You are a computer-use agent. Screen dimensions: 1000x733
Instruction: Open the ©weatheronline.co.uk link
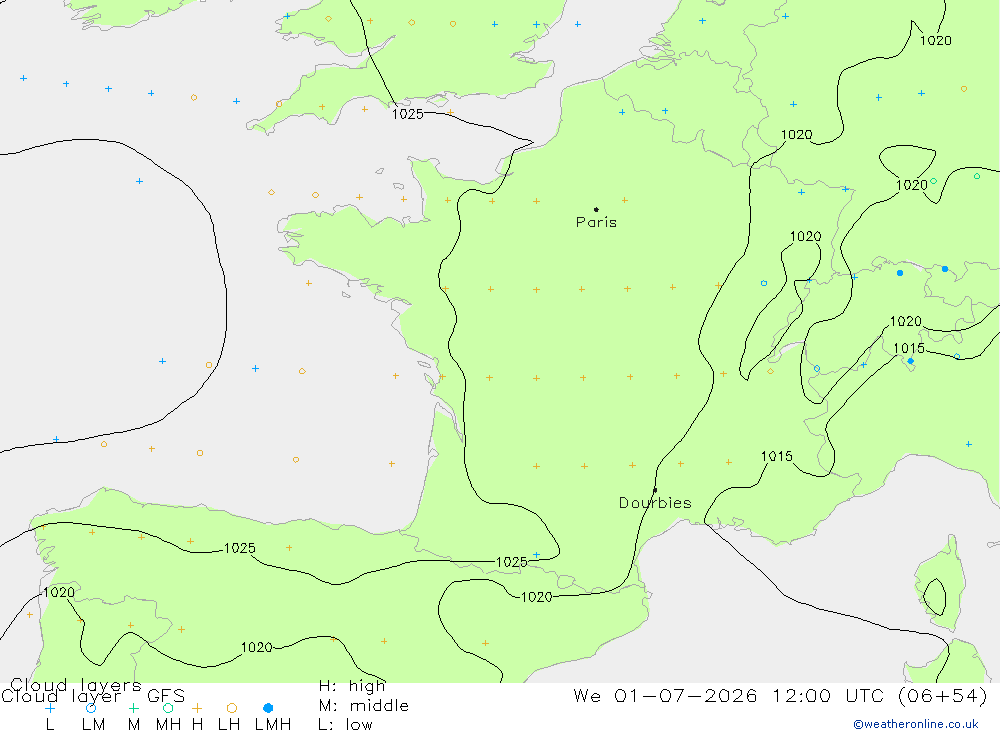click(x=916, y=724)
